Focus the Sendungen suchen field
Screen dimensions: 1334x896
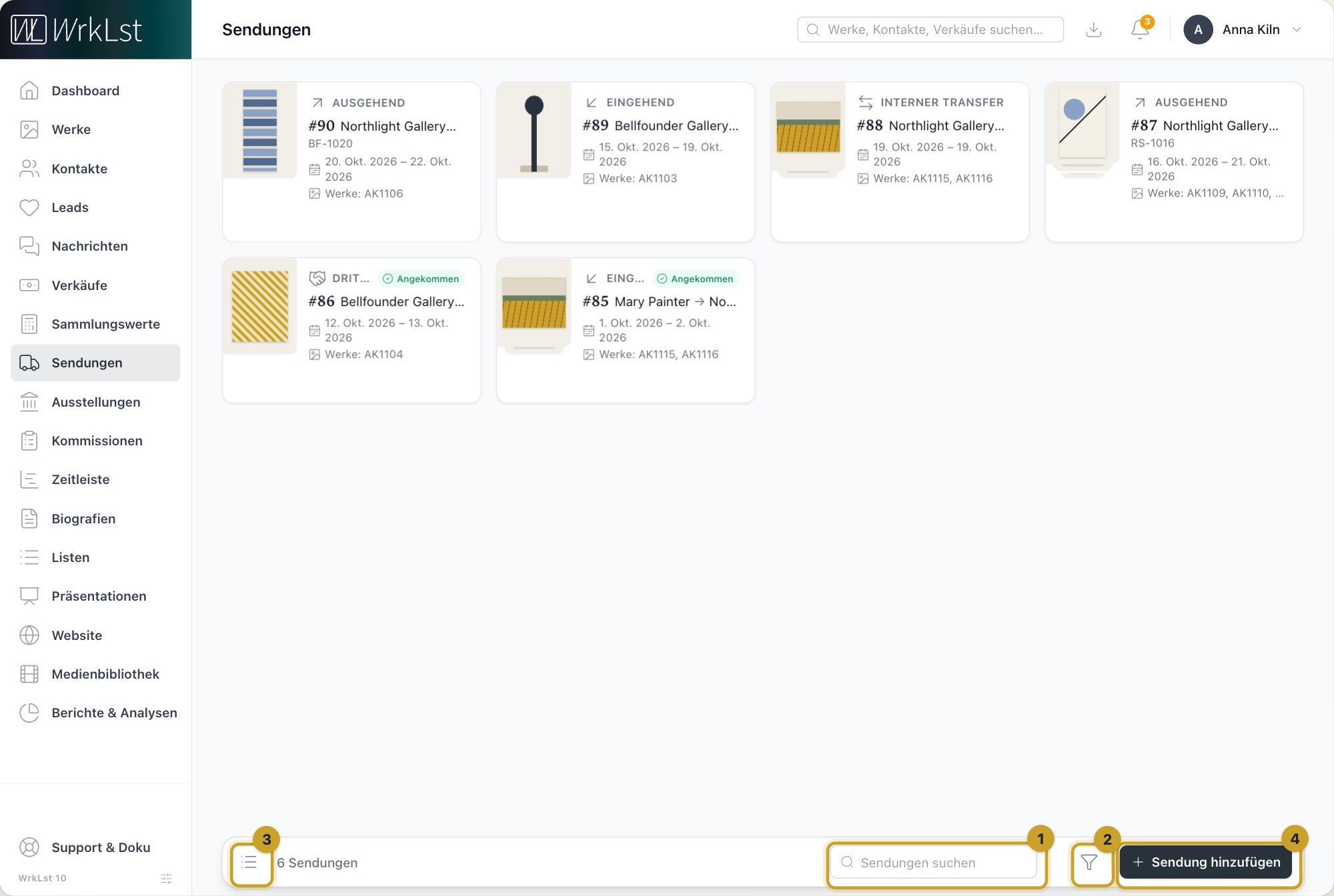tap(934, 863)
